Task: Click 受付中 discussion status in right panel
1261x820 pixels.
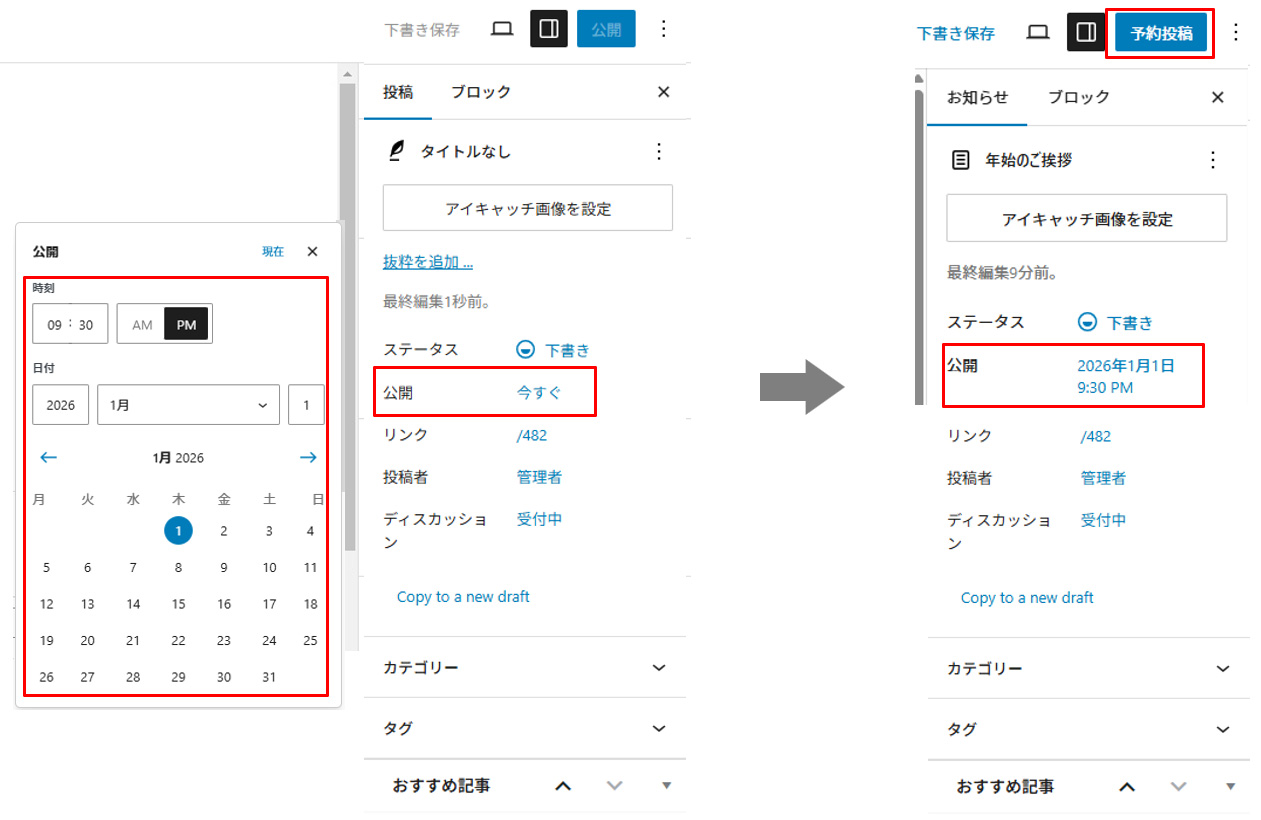Action: tap(1103, 520)
